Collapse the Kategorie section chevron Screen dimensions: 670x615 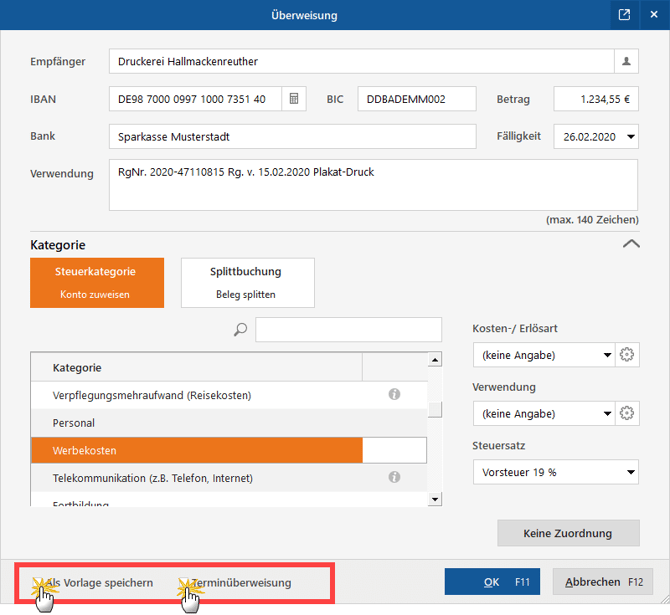point(630,243)
